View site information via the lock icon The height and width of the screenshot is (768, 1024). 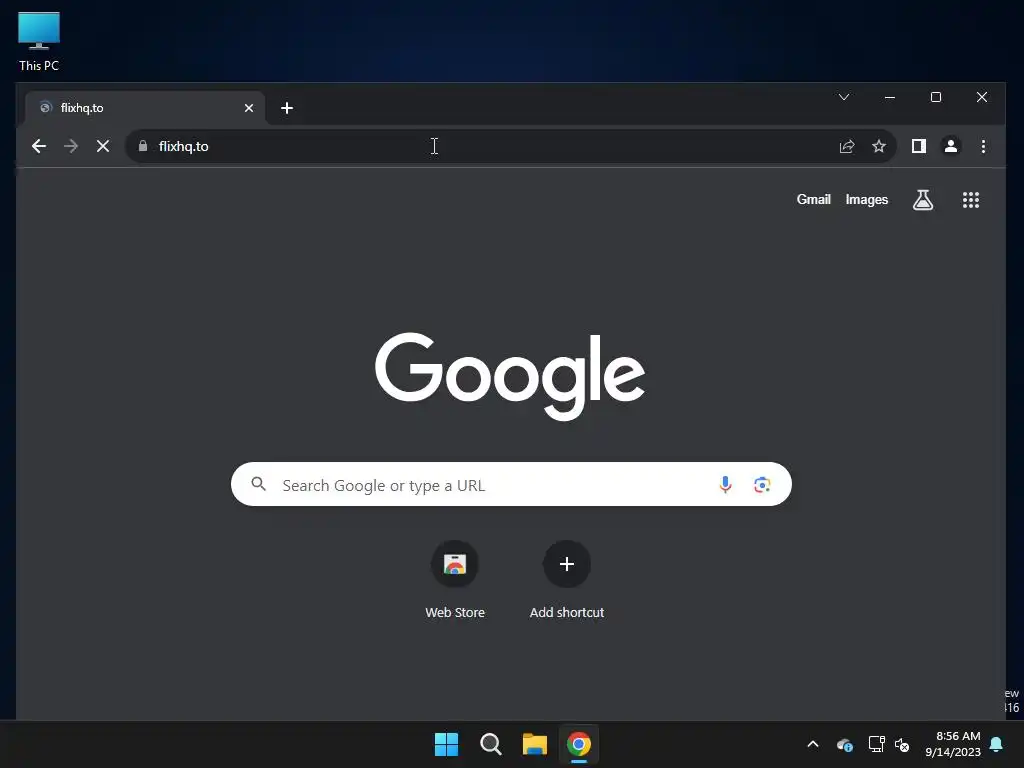(x=142, y=146)
